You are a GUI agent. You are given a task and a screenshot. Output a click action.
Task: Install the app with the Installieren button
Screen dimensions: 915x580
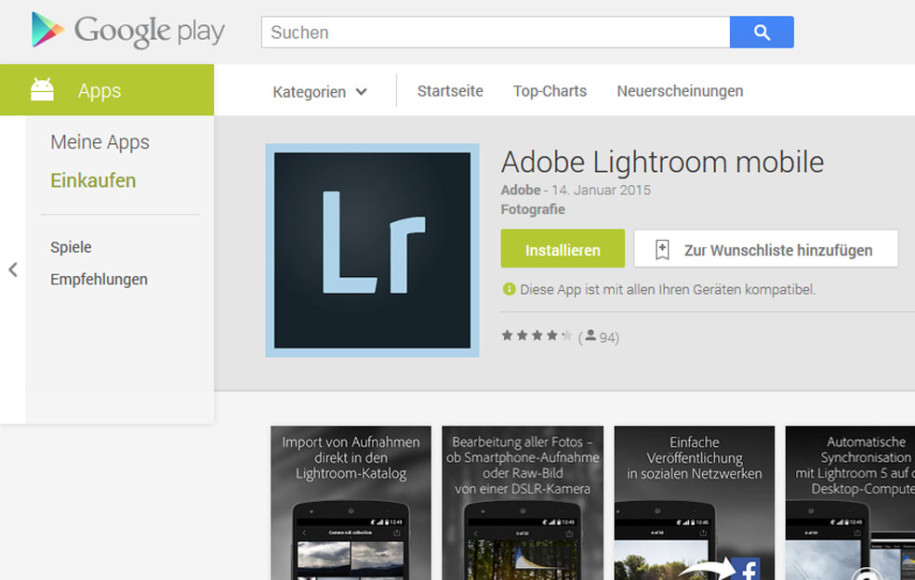pos(563,249)
